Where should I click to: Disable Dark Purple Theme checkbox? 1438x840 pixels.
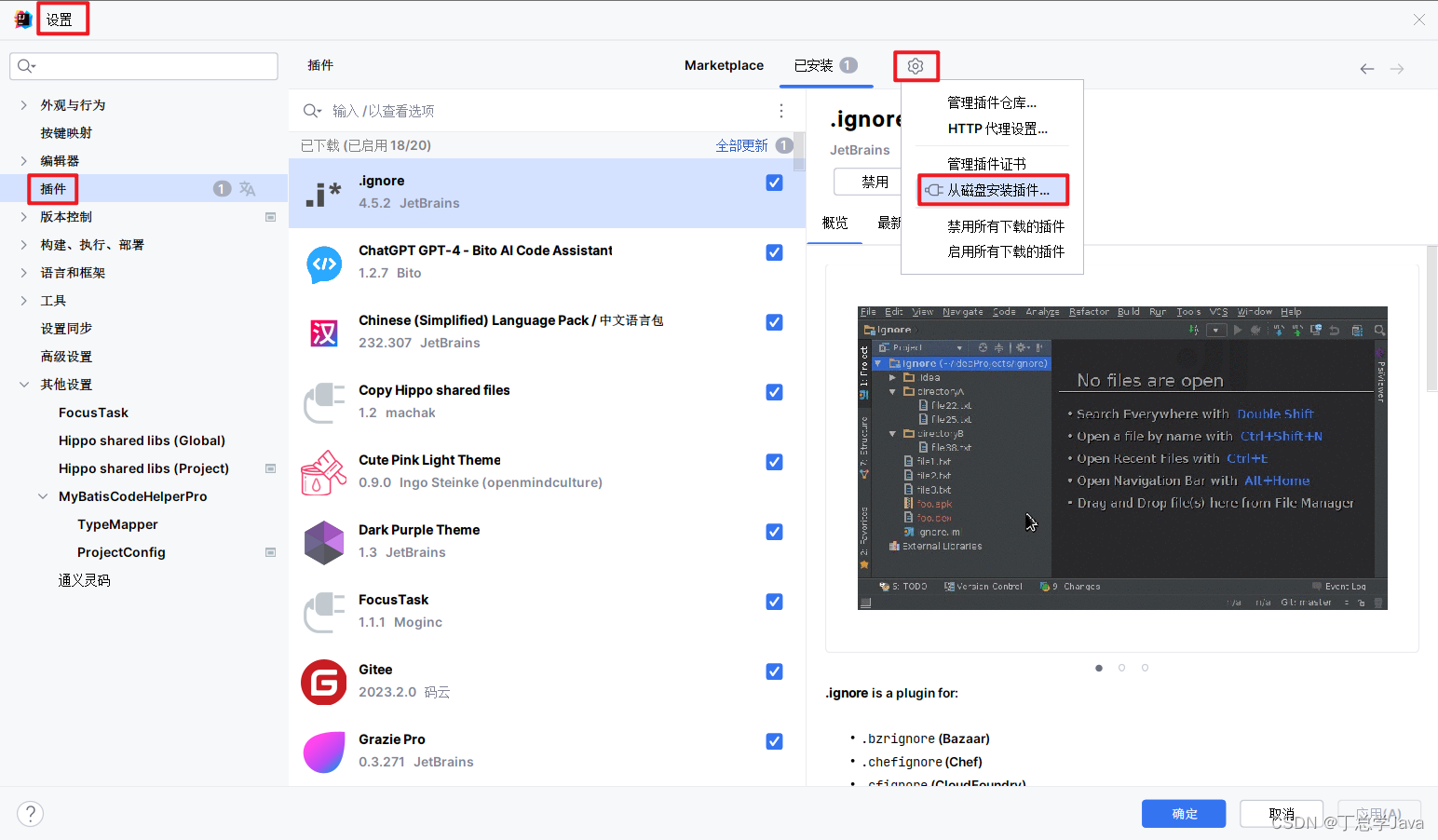774,532
